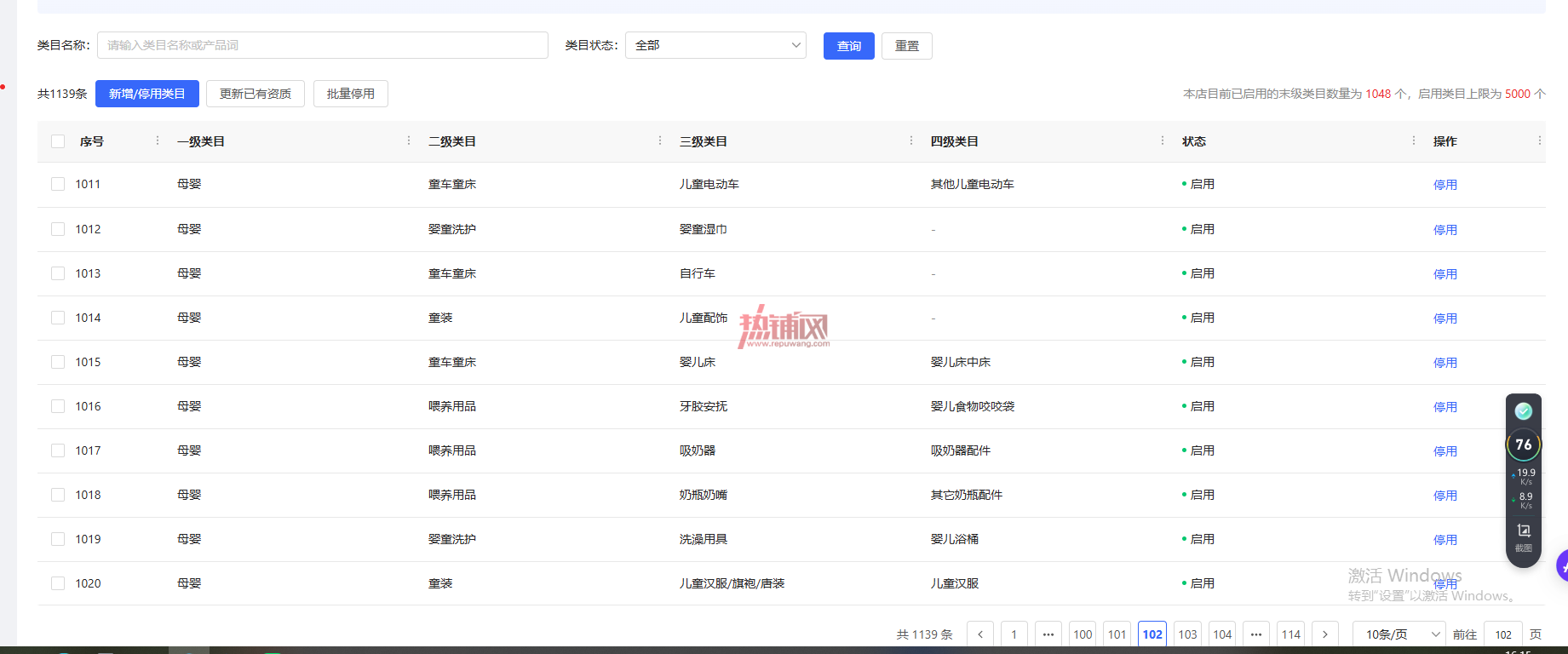1568x654 pixels.
Task: Open 三级类目 column options menu icon
Action: (x=911, y=141)
